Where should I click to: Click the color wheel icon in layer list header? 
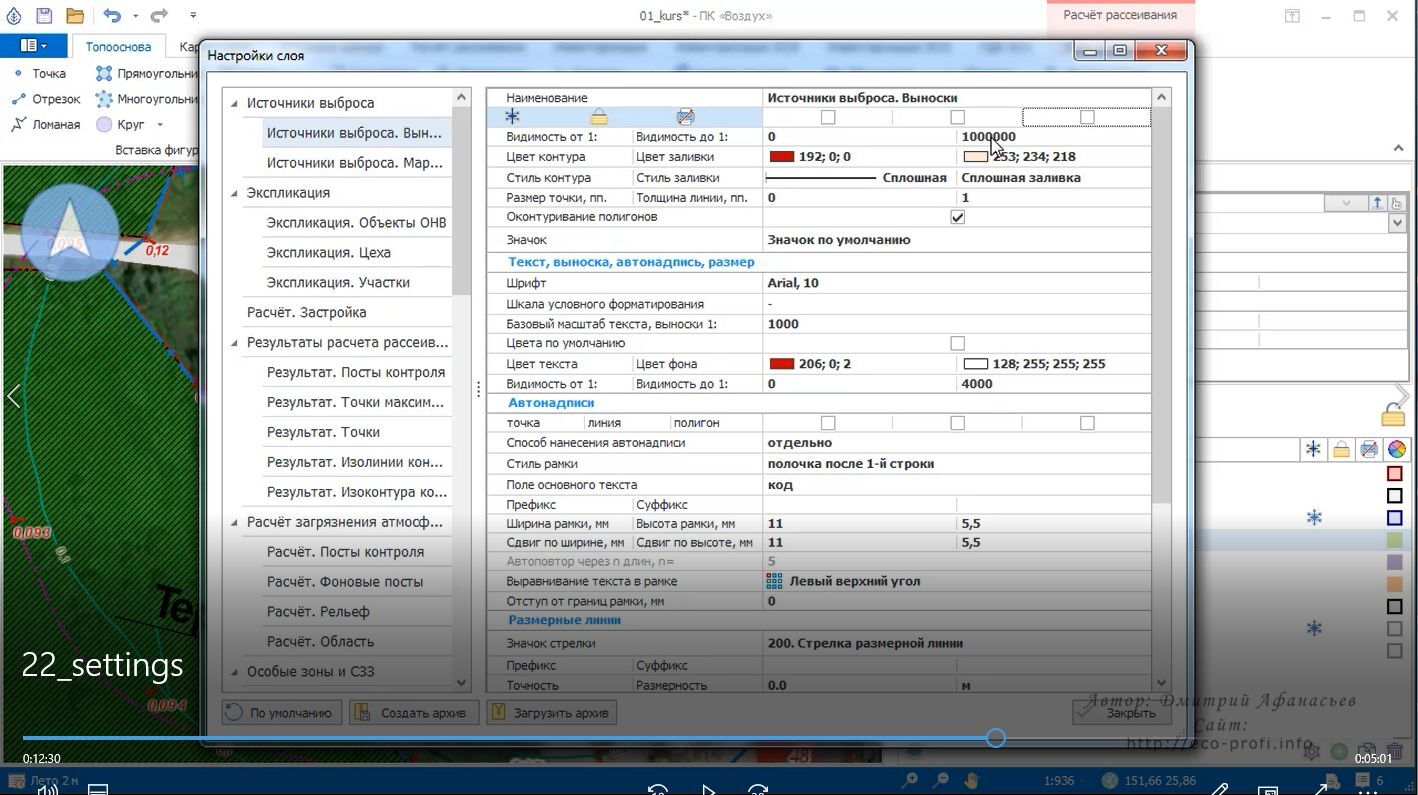[x=1396, y=449]
